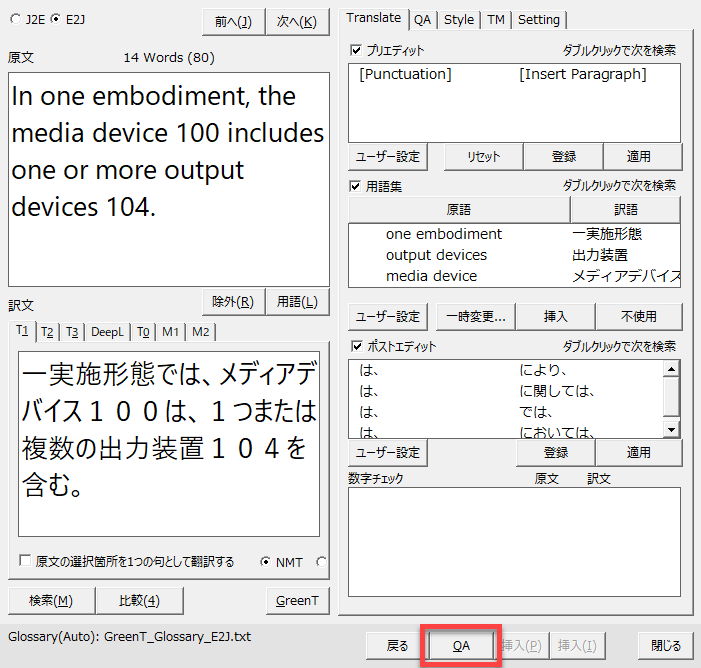
Task: Click the 次へ(K) next button
Action: pyautogui.click(x=297, y=21)
